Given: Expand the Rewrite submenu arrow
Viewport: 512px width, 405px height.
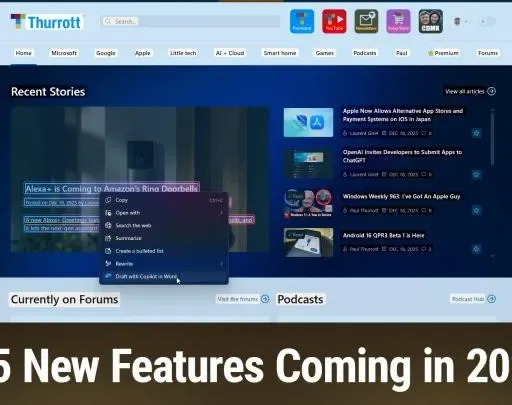Looking at the screenshot, I should coord(222,264).
